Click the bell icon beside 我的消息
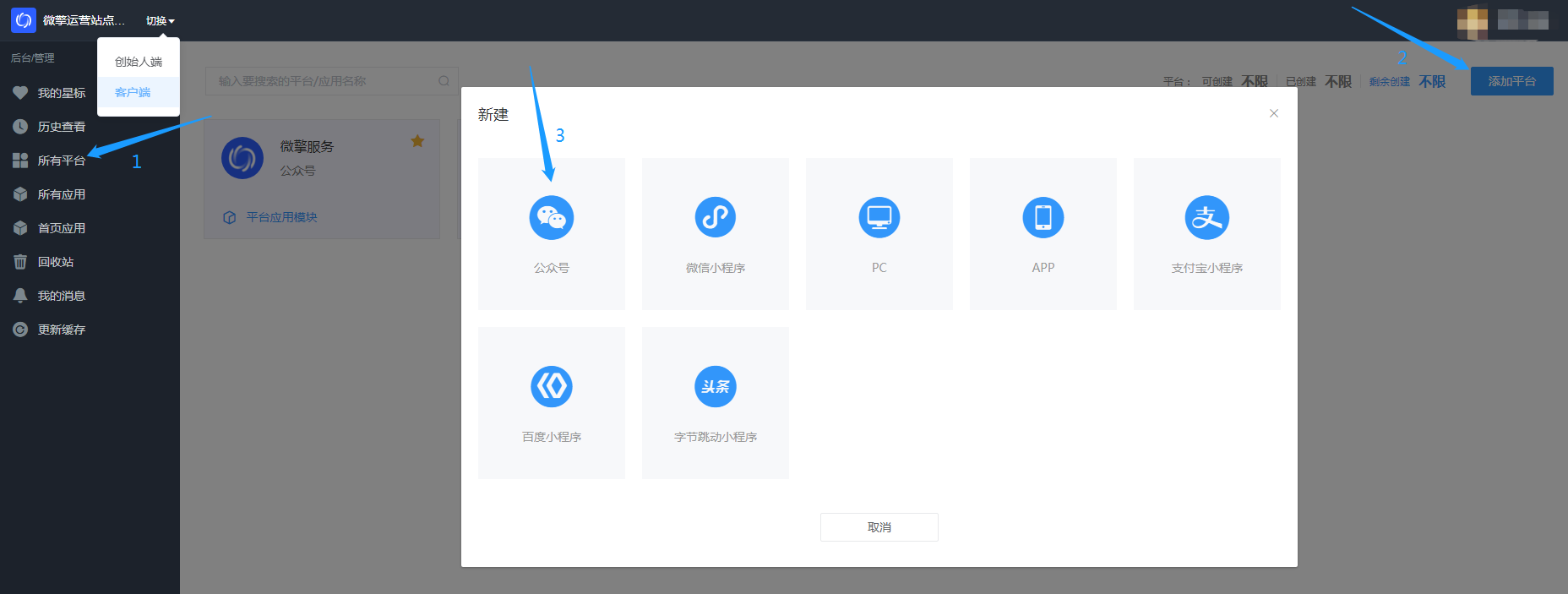Screen dimensions: 1568x594 click(x=20, y=296)
